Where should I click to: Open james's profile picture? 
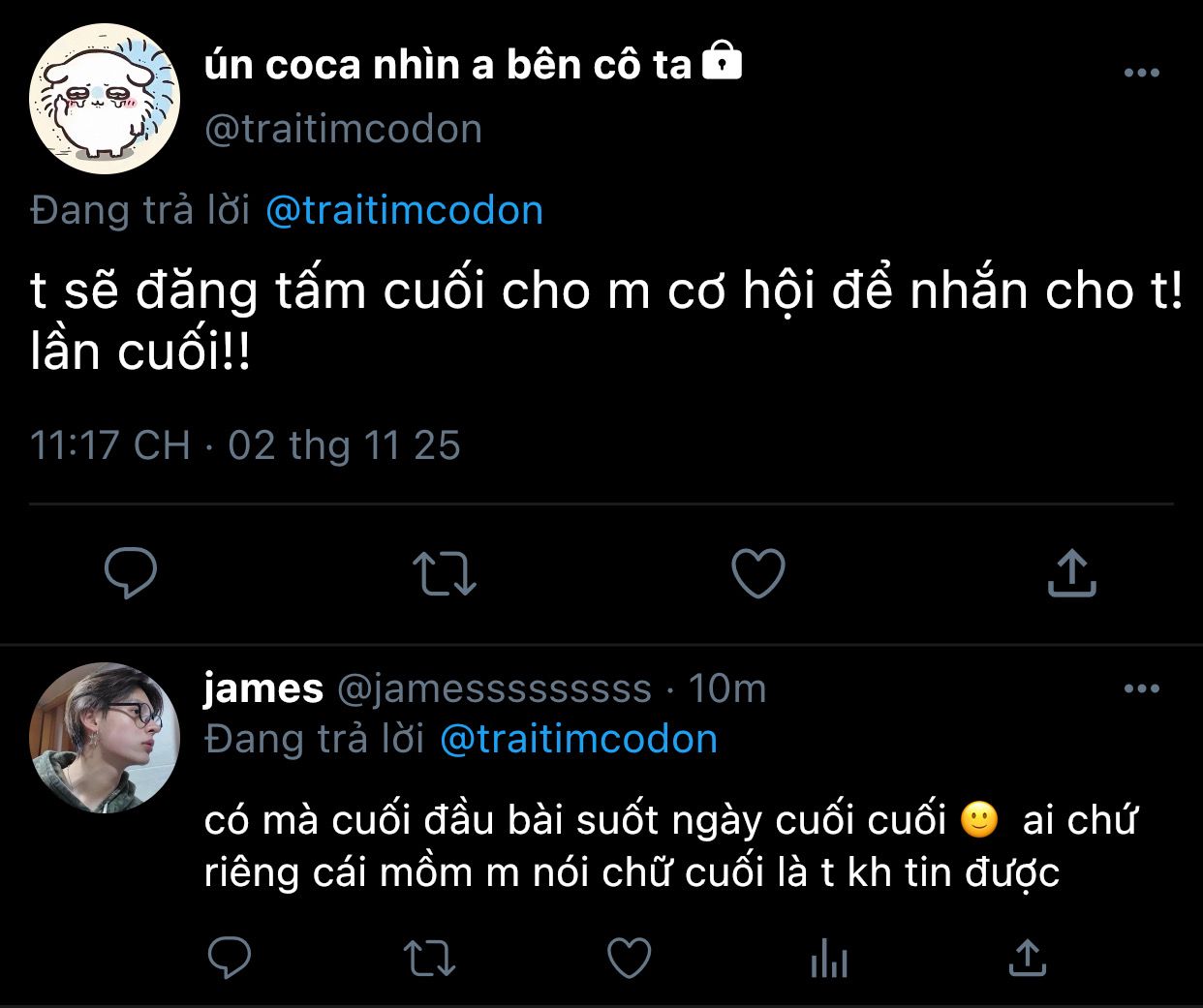[x=105, y=738]
